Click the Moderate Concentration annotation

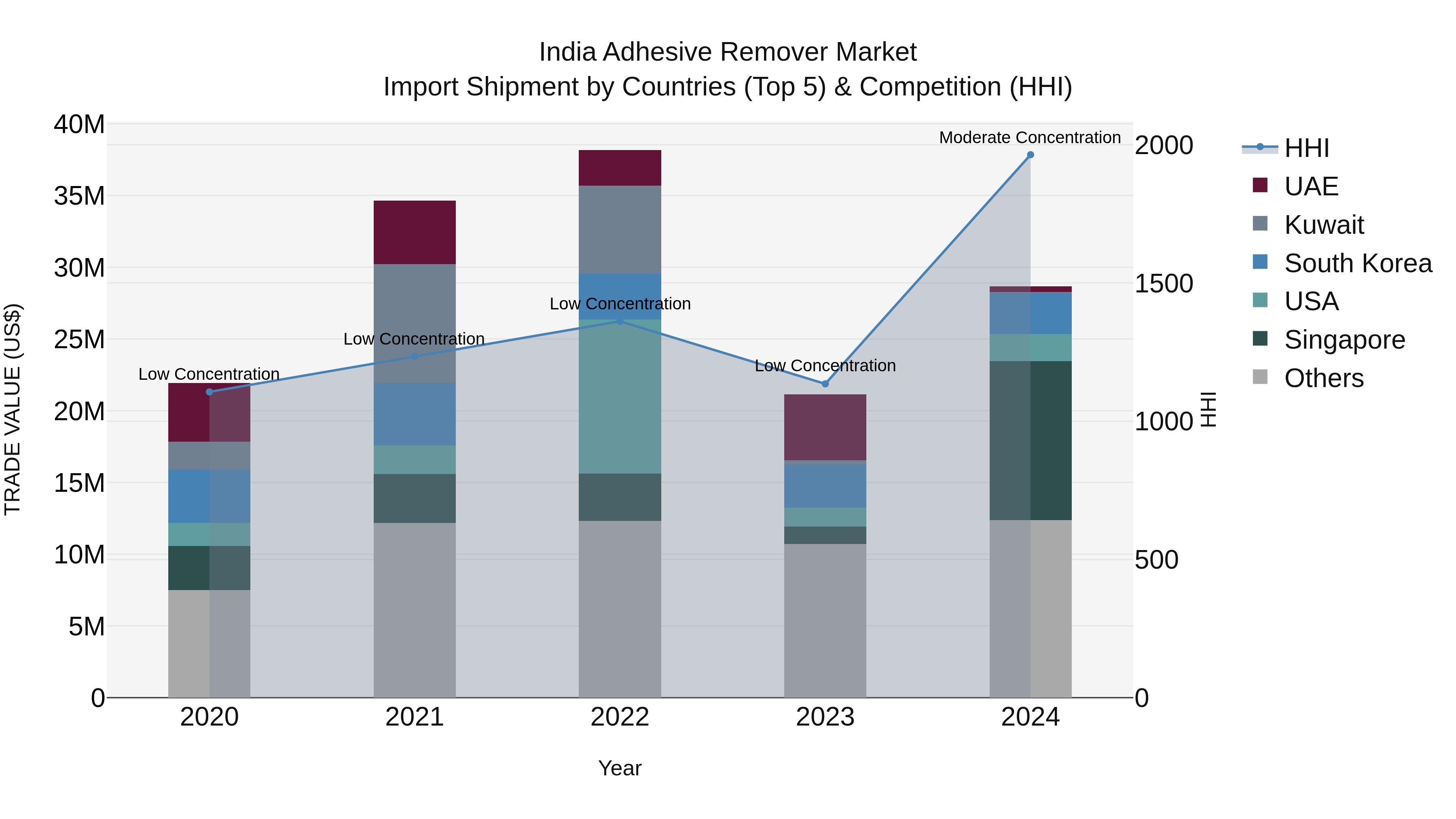click(1030, 138)
